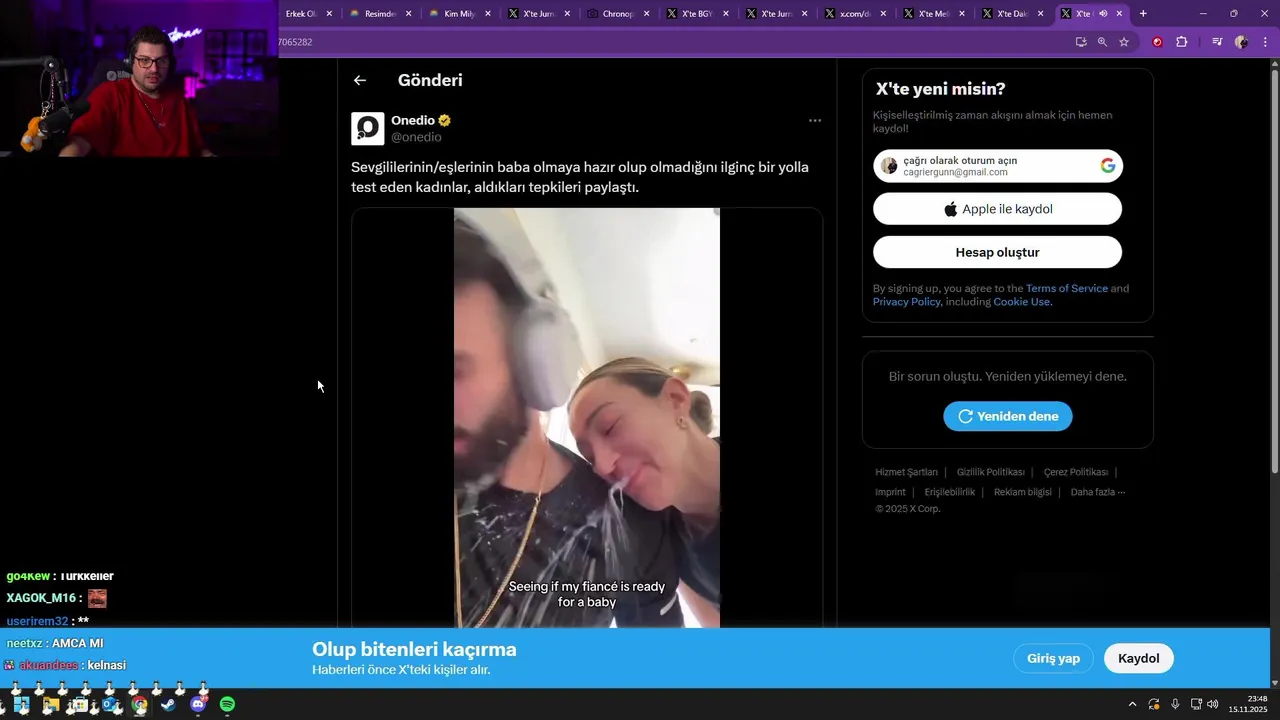The height and width of the screenshot is (720, 1280).
Task: Open Outlook from the taskbar
Action: [x=109, y=705]
